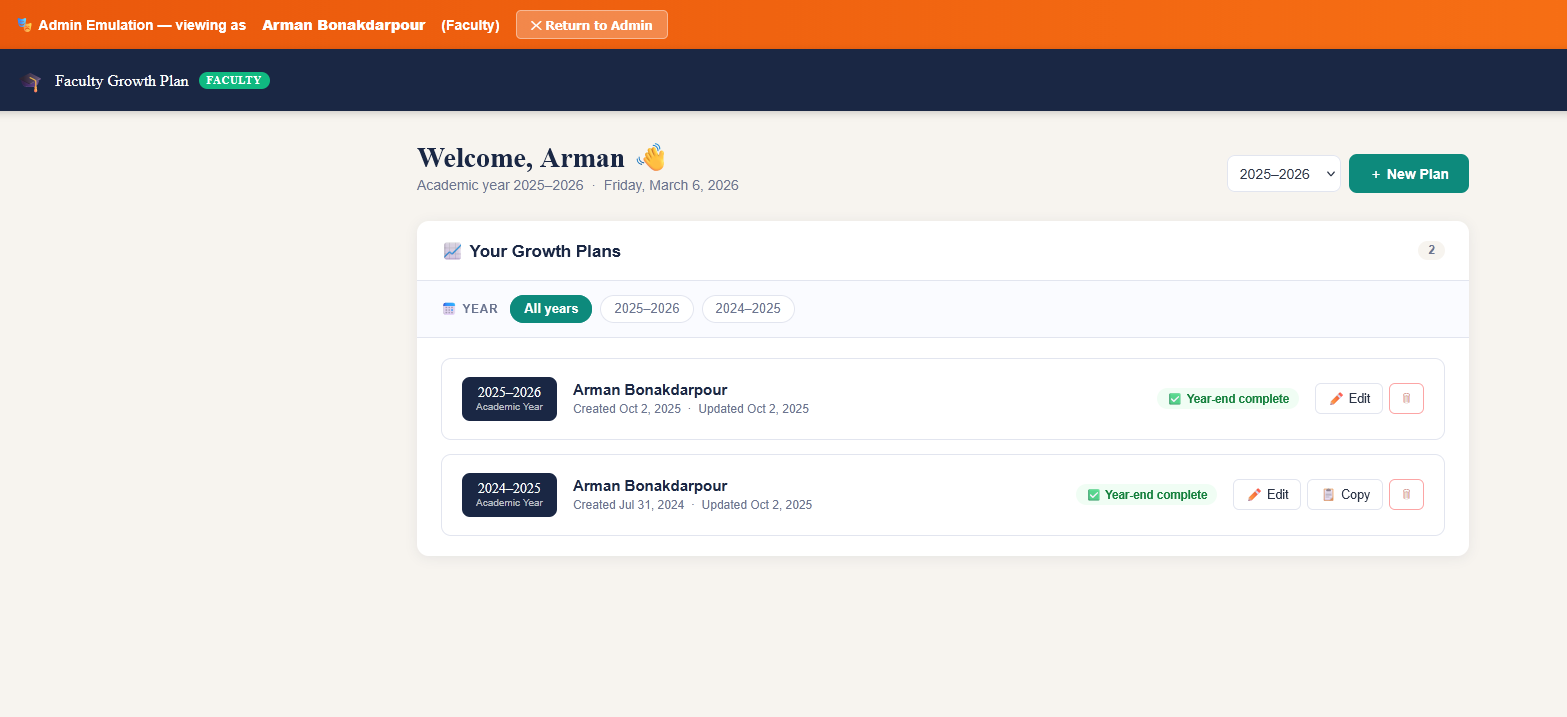Create a New Plan
The width and height of the screenshot is (1567, 717).
(x=1408, y=173)
